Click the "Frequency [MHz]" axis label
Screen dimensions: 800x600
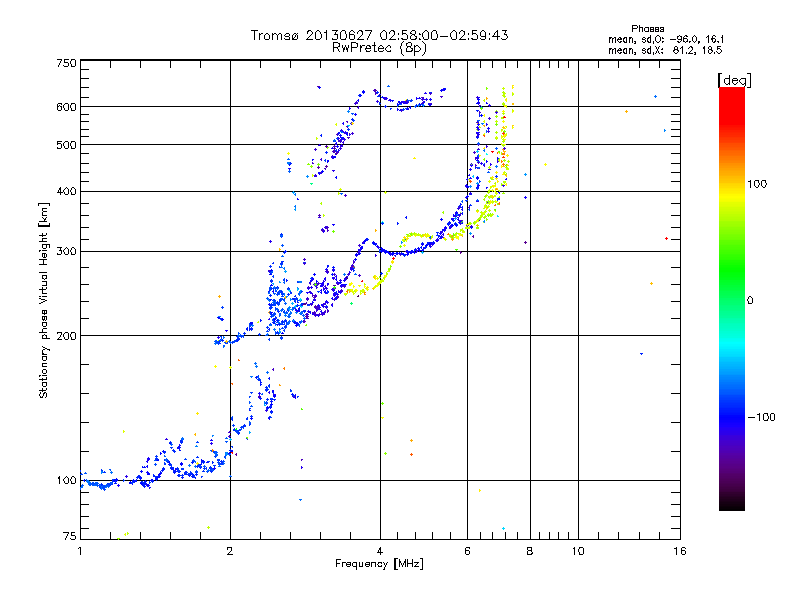coord(379,564)
